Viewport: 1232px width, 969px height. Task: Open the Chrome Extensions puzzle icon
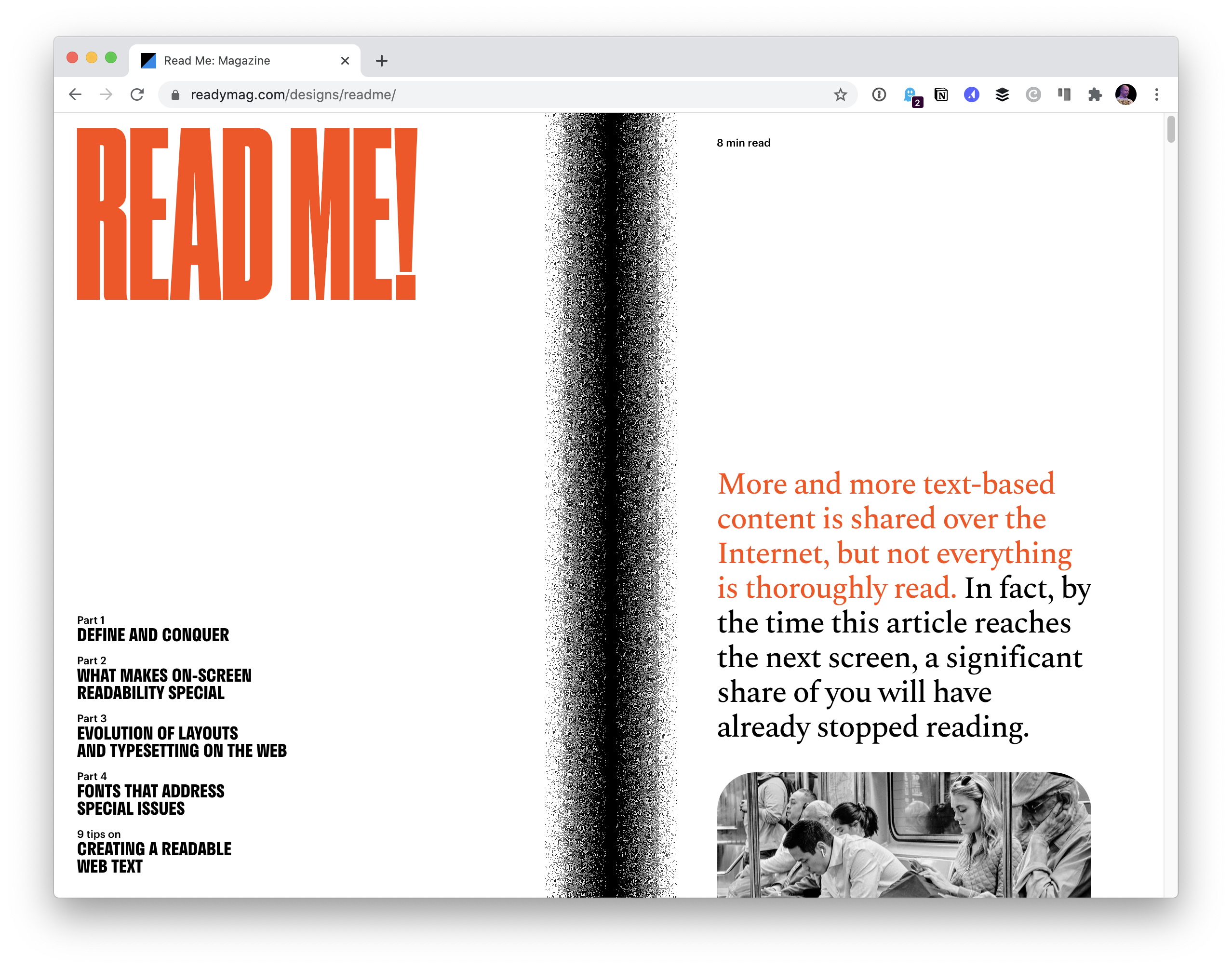[x=1095, y=95]
